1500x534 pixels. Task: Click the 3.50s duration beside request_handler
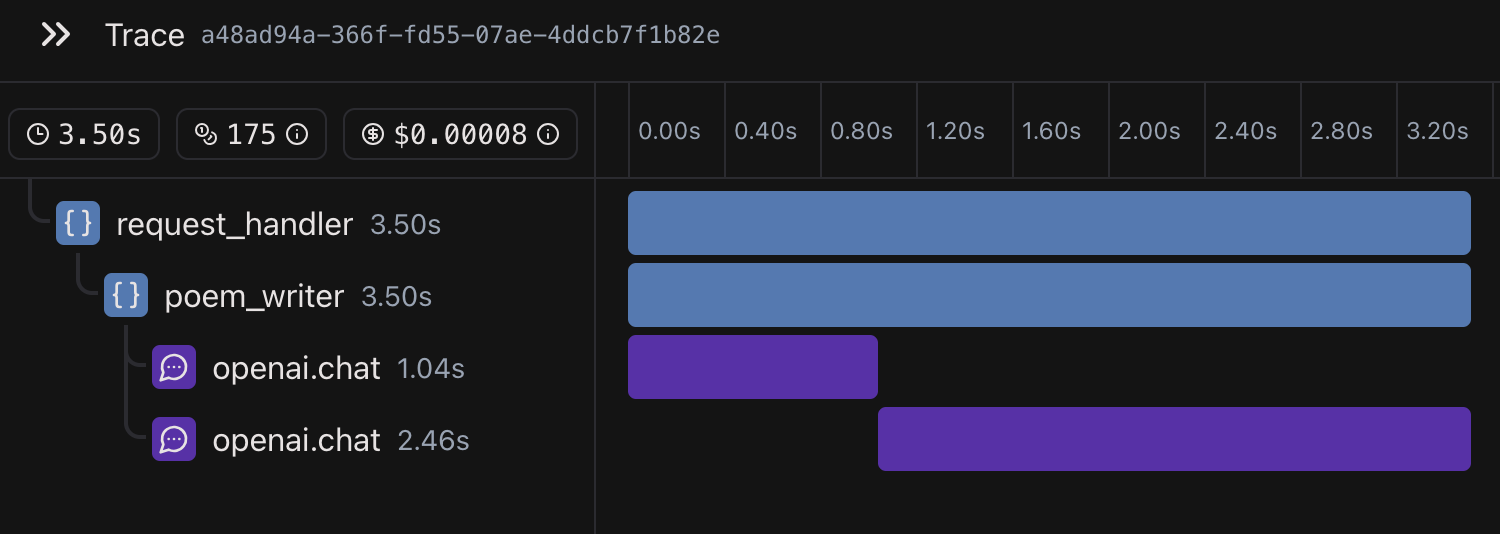[x=405, y=224]
